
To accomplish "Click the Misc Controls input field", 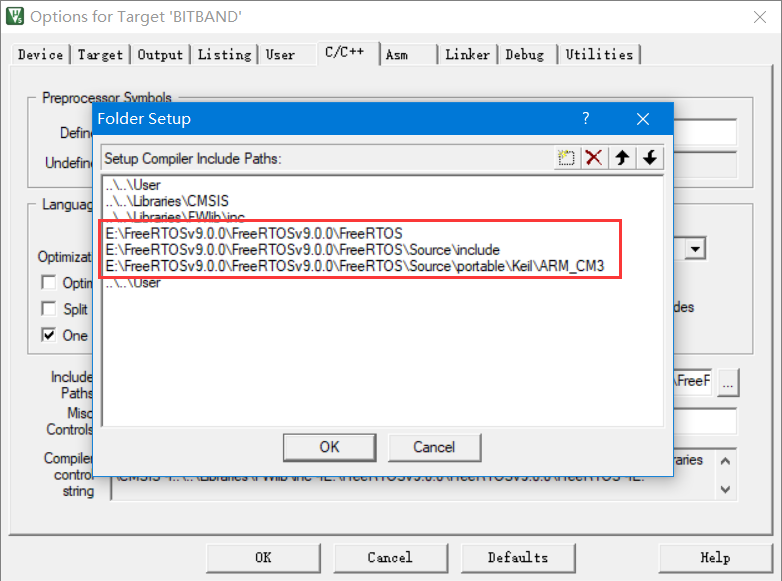I will pyautogui.click(x=705, y=421).
